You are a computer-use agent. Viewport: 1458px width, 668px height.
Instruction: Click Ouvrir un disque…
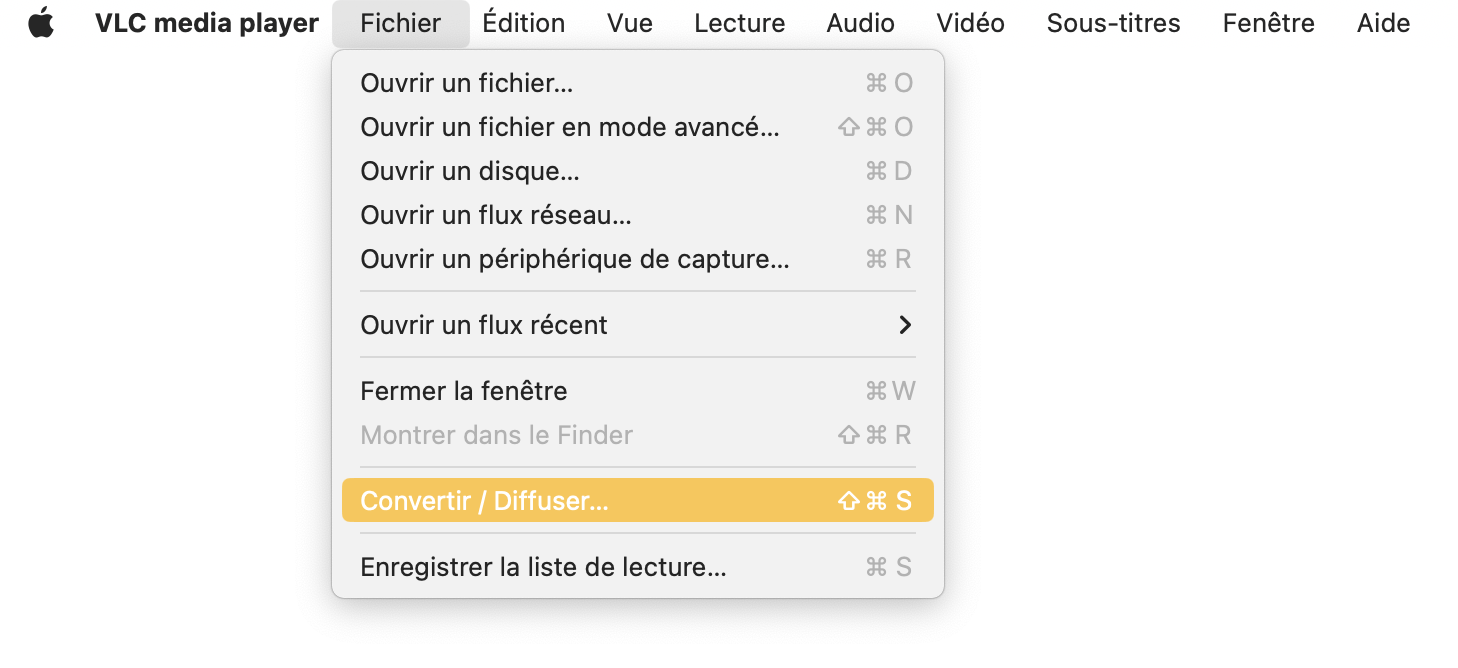637,171
